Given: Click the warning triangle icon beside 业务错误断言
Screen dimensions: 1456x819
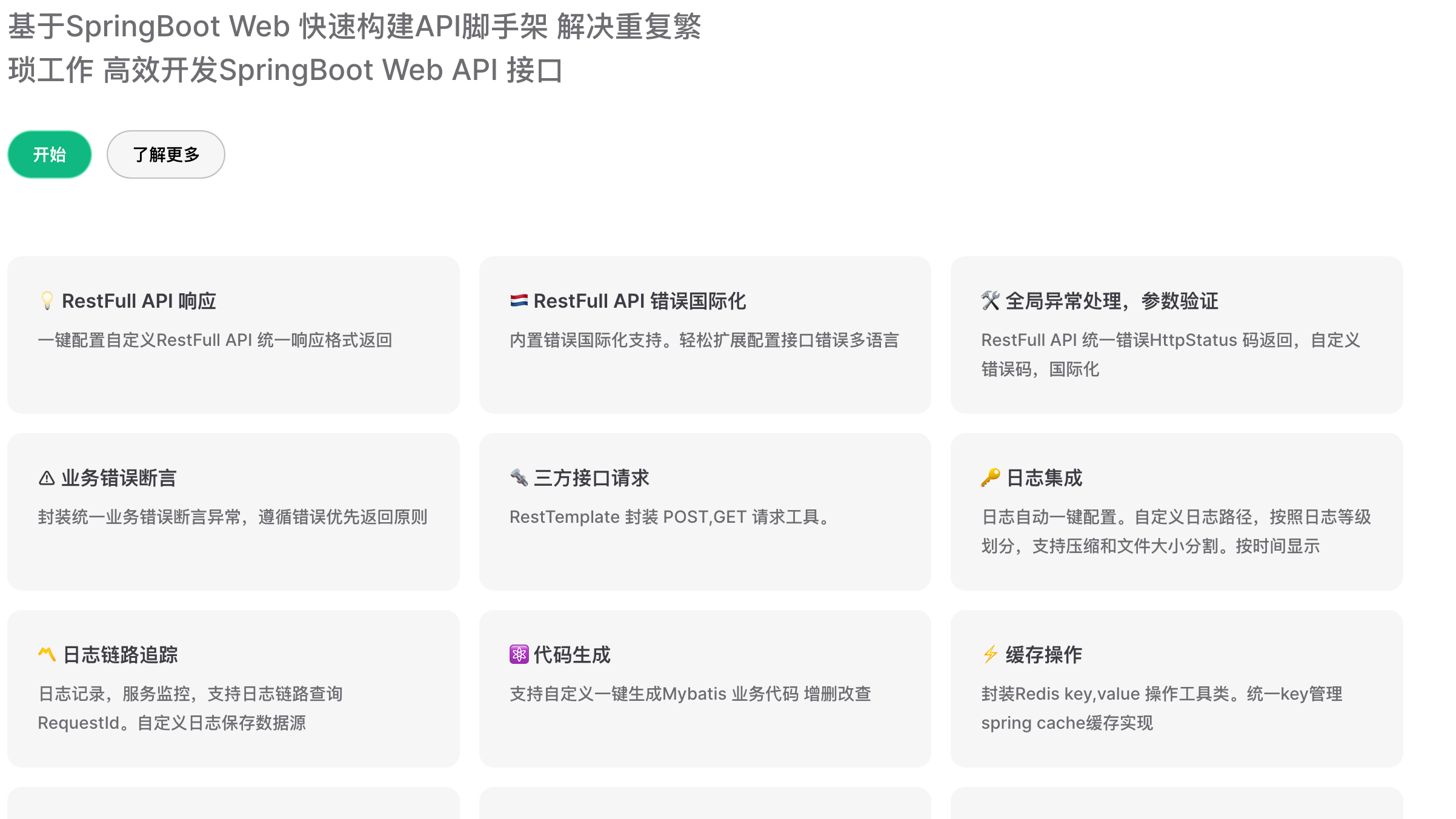Looking at the screenshot, I should pos(47,478).
